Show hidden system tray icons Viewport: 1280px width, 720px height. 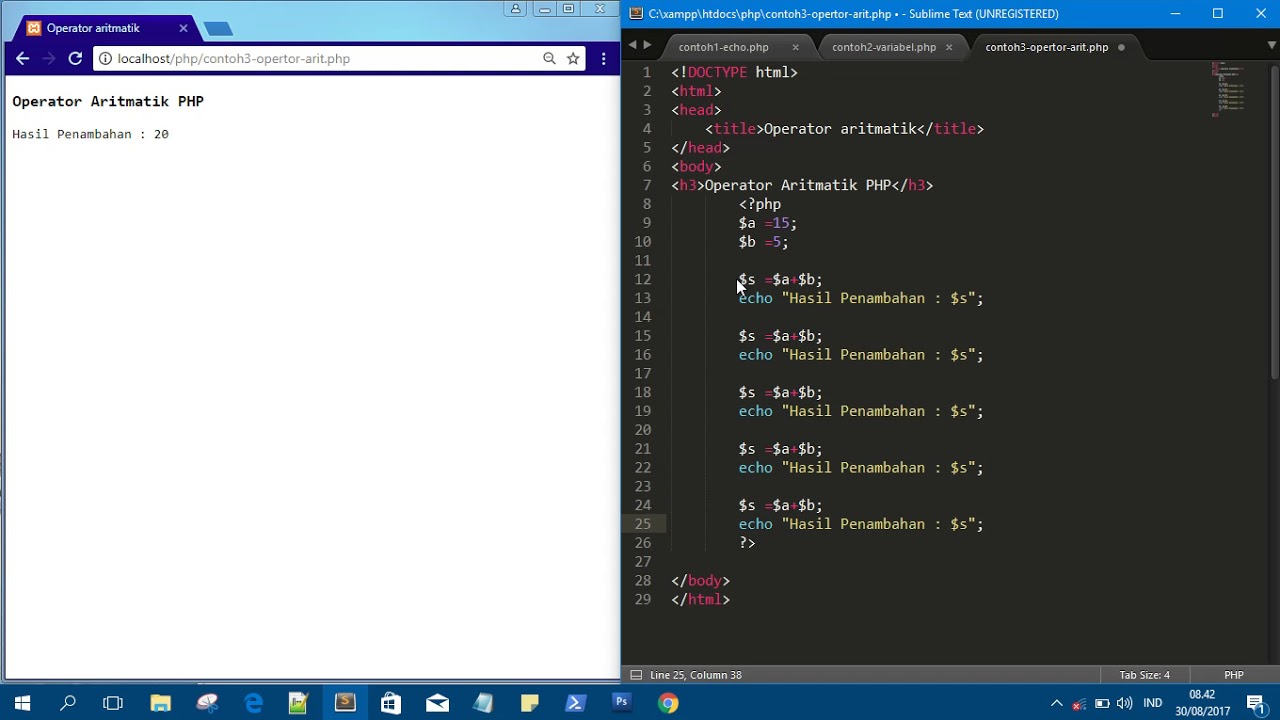click(x=1056, y=703)
